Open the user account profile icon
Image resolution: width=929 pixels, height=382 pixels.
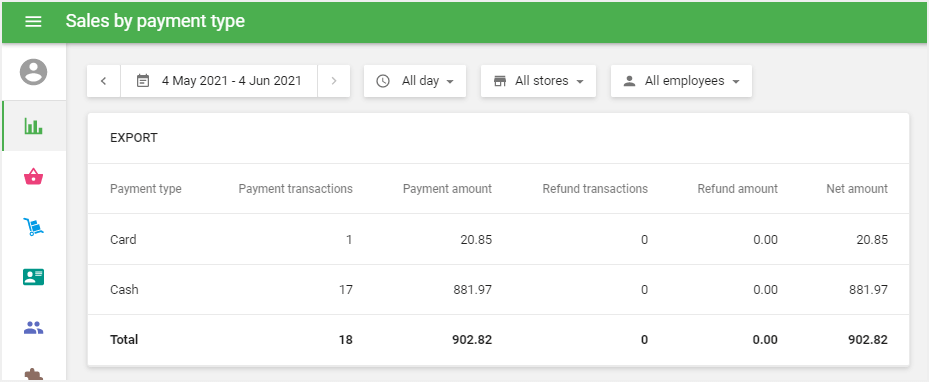click(x=33, y=72)
